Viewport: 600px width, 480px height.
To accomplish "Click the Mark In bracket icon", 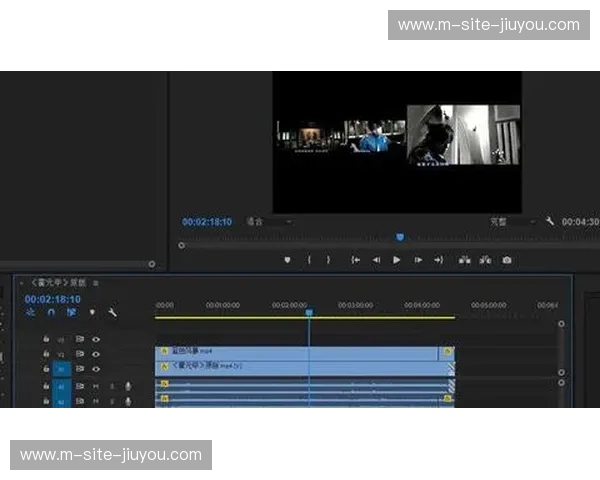I will click(x=309, y=260).
